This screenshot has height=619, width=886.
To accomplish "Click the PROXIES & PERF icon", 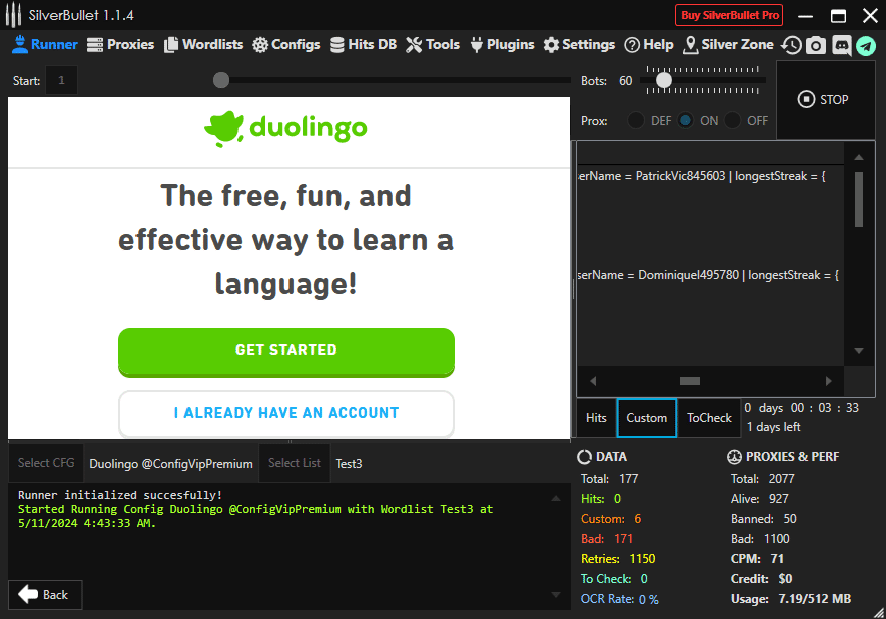I will (734, 457).
